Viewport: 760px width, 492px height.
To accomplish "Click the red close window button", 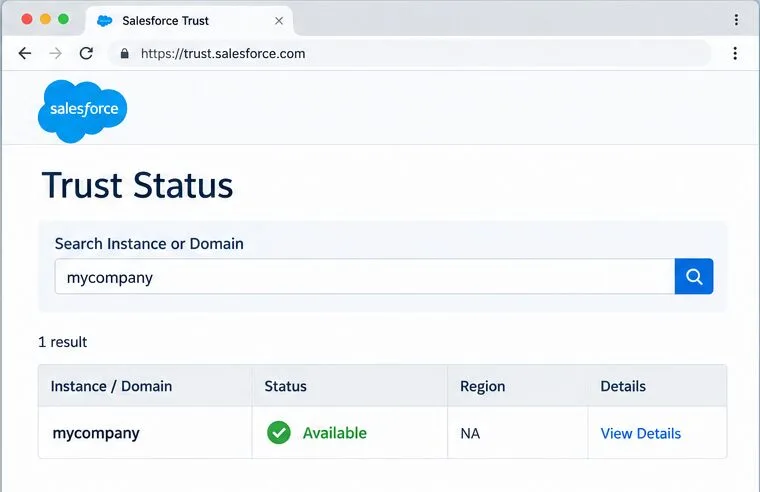I will [x=27, y=19].
